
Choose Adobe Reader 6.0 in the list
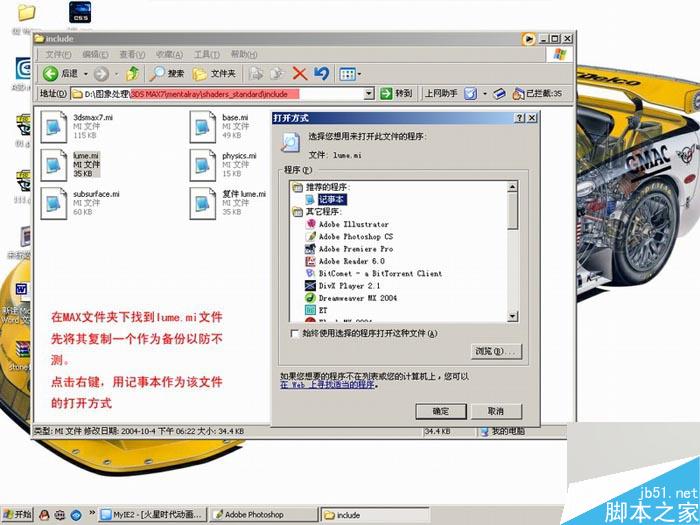click(351, 261)
